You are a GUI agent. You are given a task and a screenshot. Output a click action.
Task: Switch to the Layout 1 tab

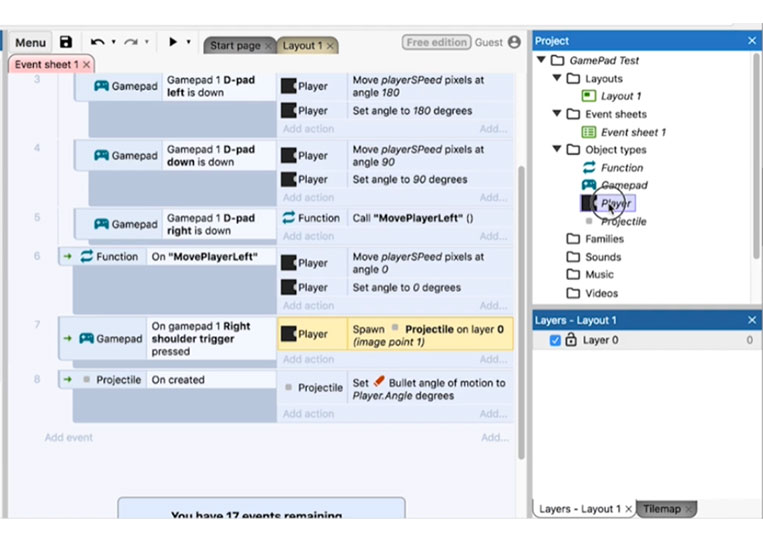click(302, 46)
